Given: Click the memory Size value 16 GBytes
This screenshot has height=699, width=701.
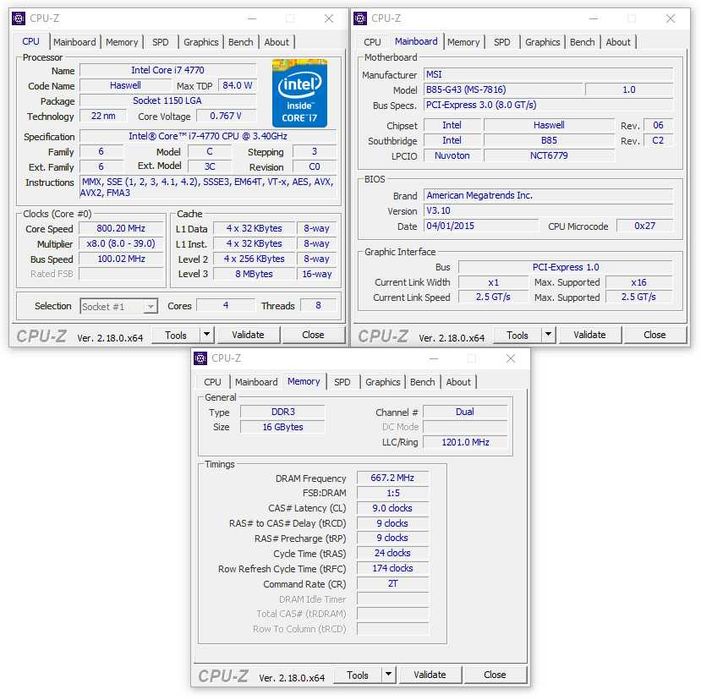Looking at the screenshot, I should (x=283, y=427).
